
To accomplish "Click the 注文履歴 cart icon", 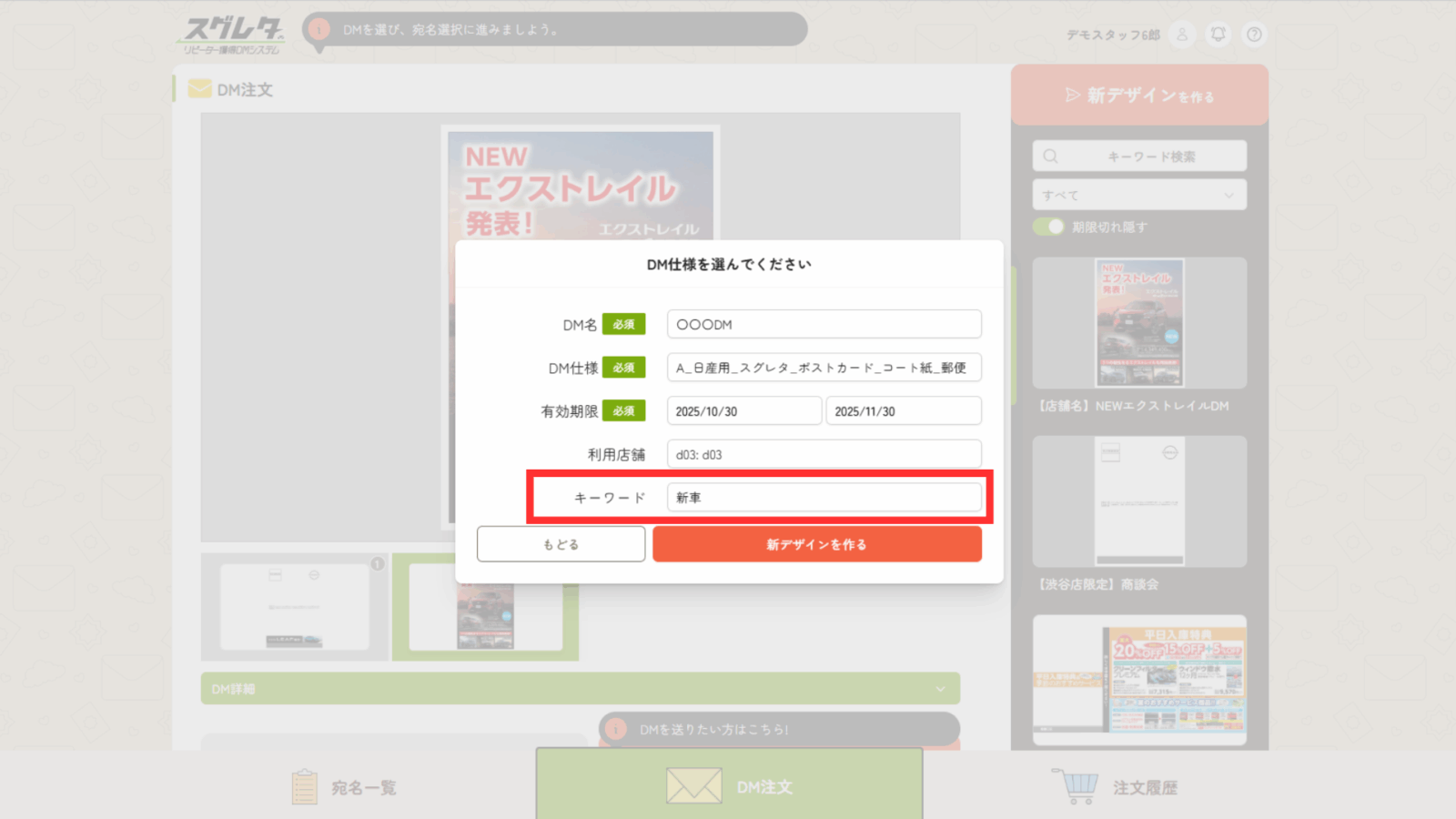I will click(1078, 786).
